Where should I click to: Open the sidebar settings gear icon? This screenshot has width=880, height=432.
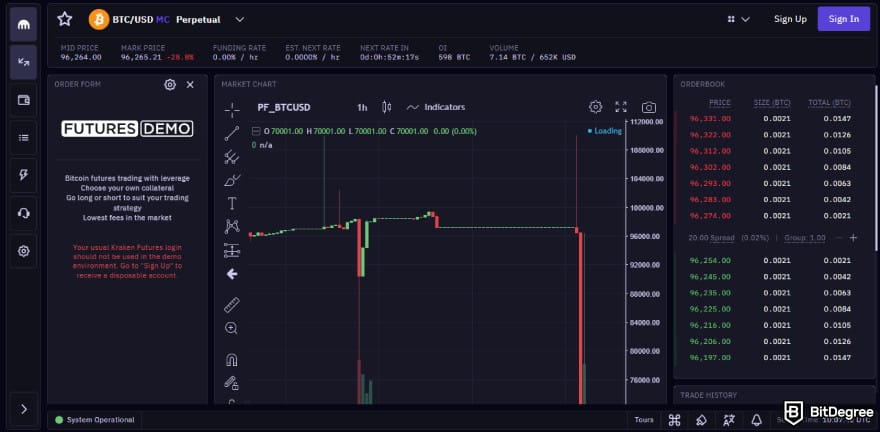click(24, 251)
